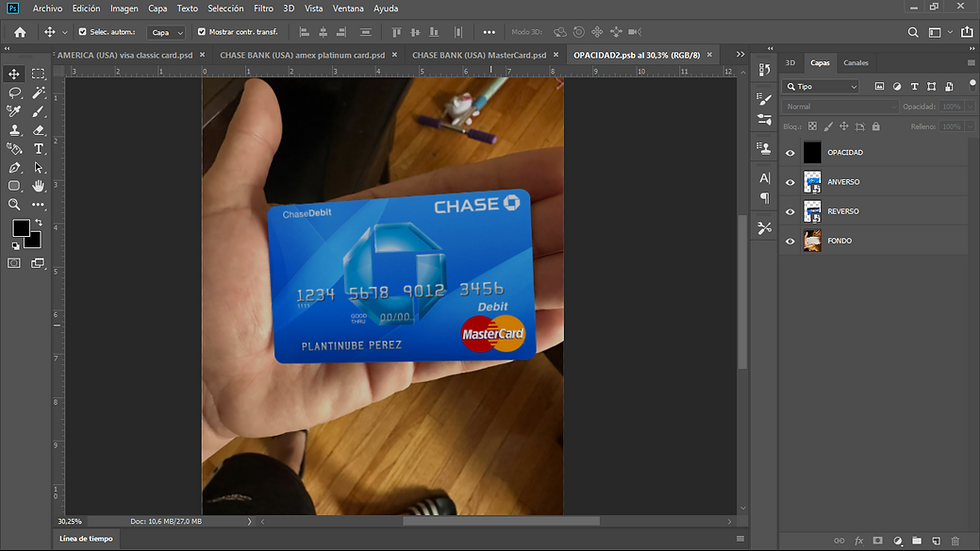The image size is (980, 551).
Task: Add layer style fx
Action: (x=859, y=540)
